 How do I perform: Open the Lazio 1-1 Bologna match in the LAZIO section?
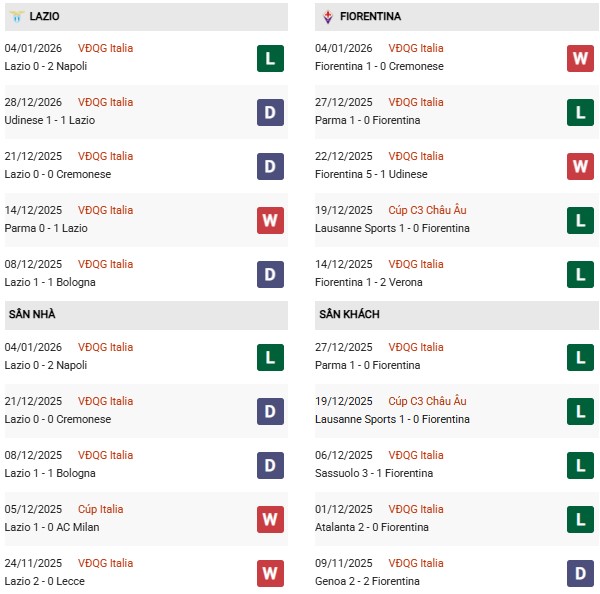(50, 282)
